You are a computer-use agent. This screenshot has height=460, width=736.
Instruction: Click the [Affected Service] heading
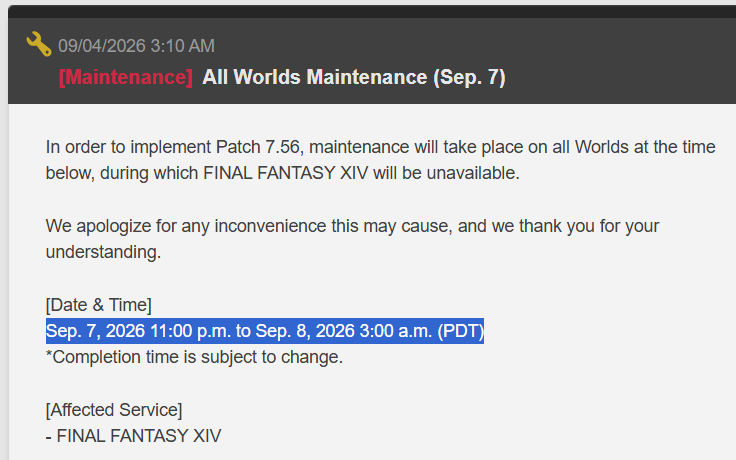114,410
